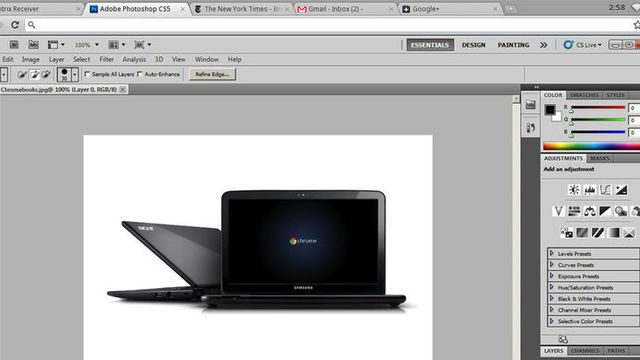Switch to the Swatches tab
Screen dimensions: 640x360
pos(584,95)
